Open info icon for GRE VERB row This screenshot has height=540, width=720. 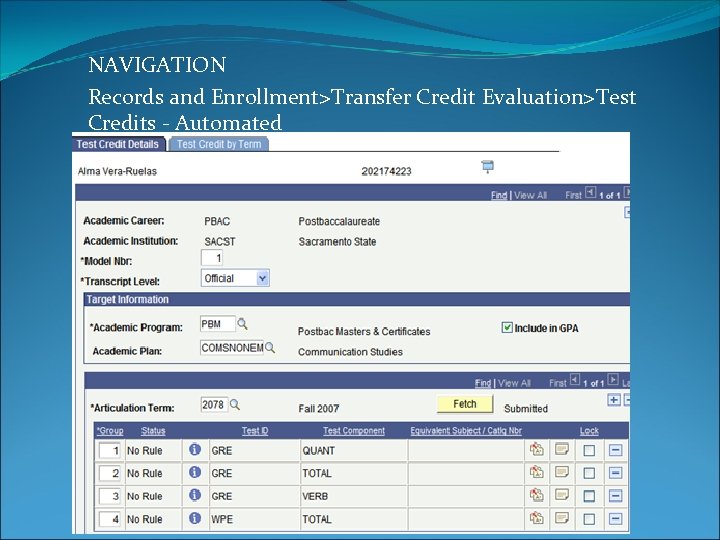(x=195, y=495)
